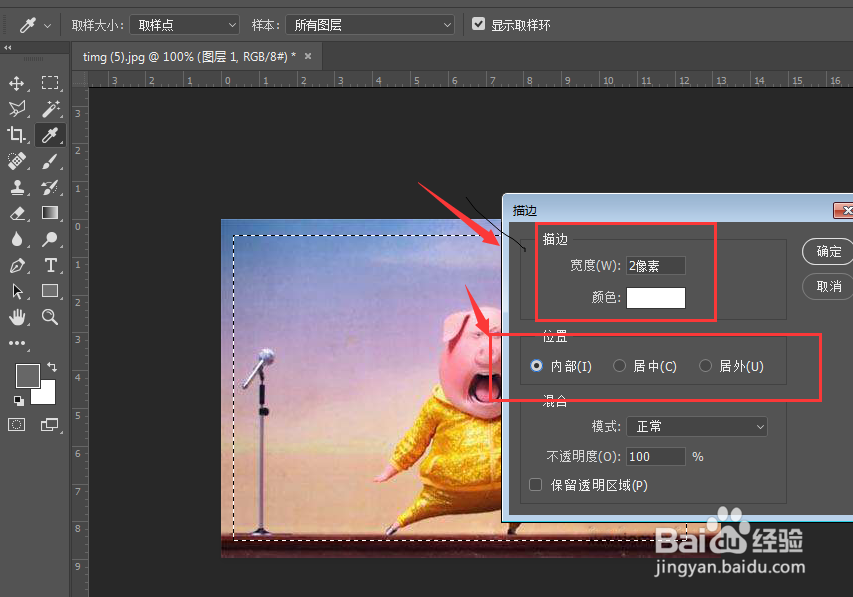The width and height of the screenshot is (853, 597).
Task: Click the 宽度(W) input field
Action: pos(656,266)
